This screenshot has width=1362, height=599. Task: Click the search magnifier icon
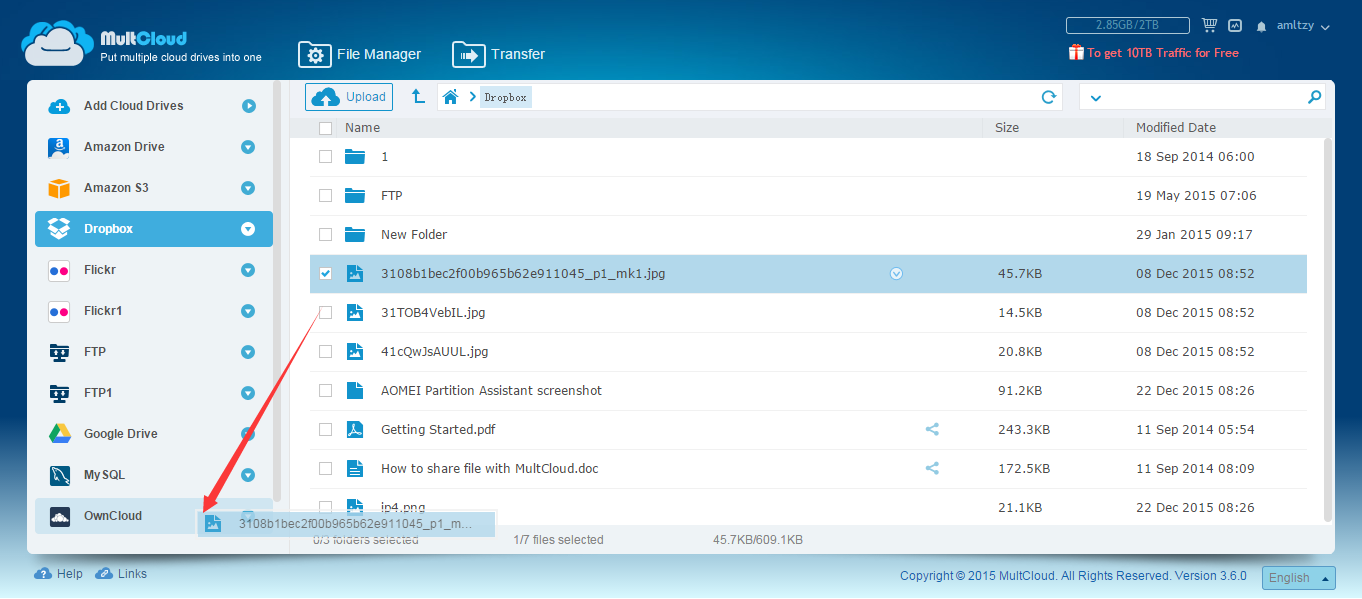[1314, 97]
